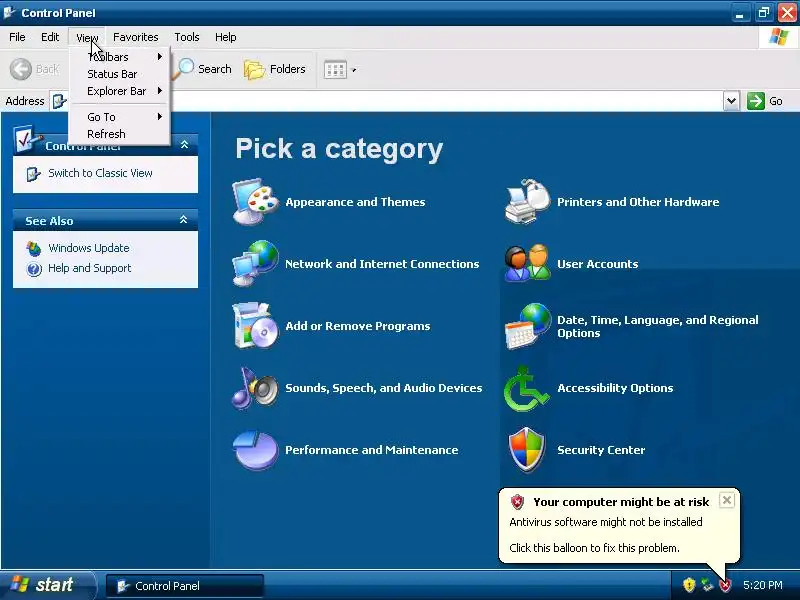Click the network connection tray icon
This screenshot has width=800, height=600.
[x=707, y=585]
